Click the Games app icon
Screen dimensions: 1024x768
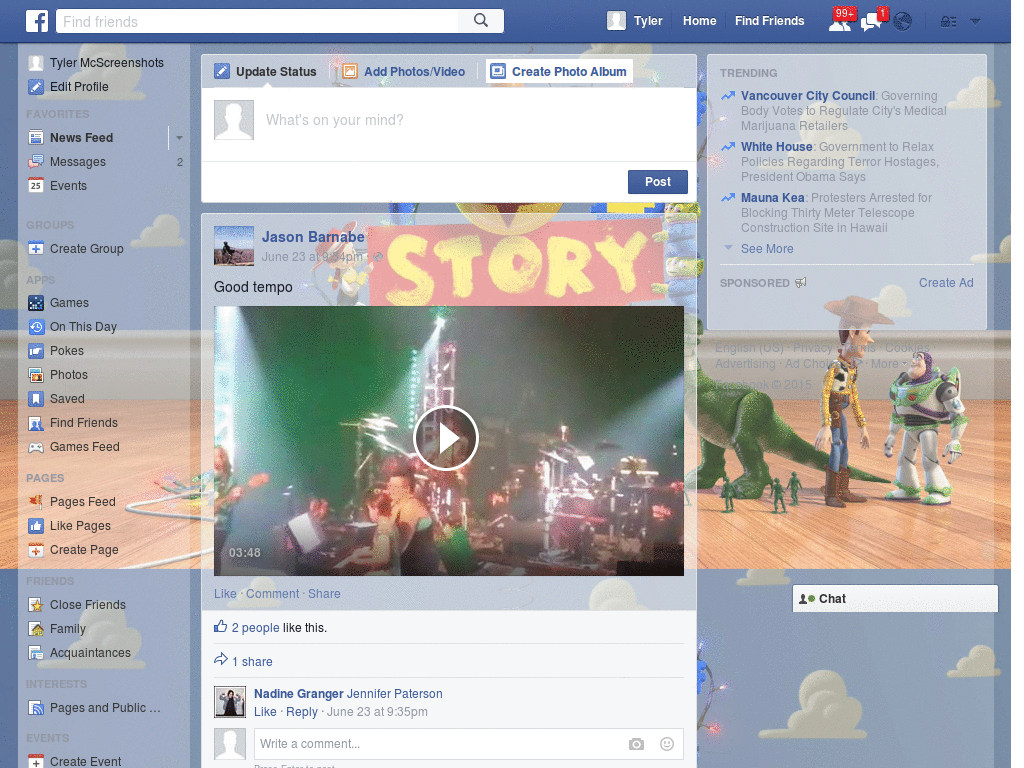click(36, 303)
